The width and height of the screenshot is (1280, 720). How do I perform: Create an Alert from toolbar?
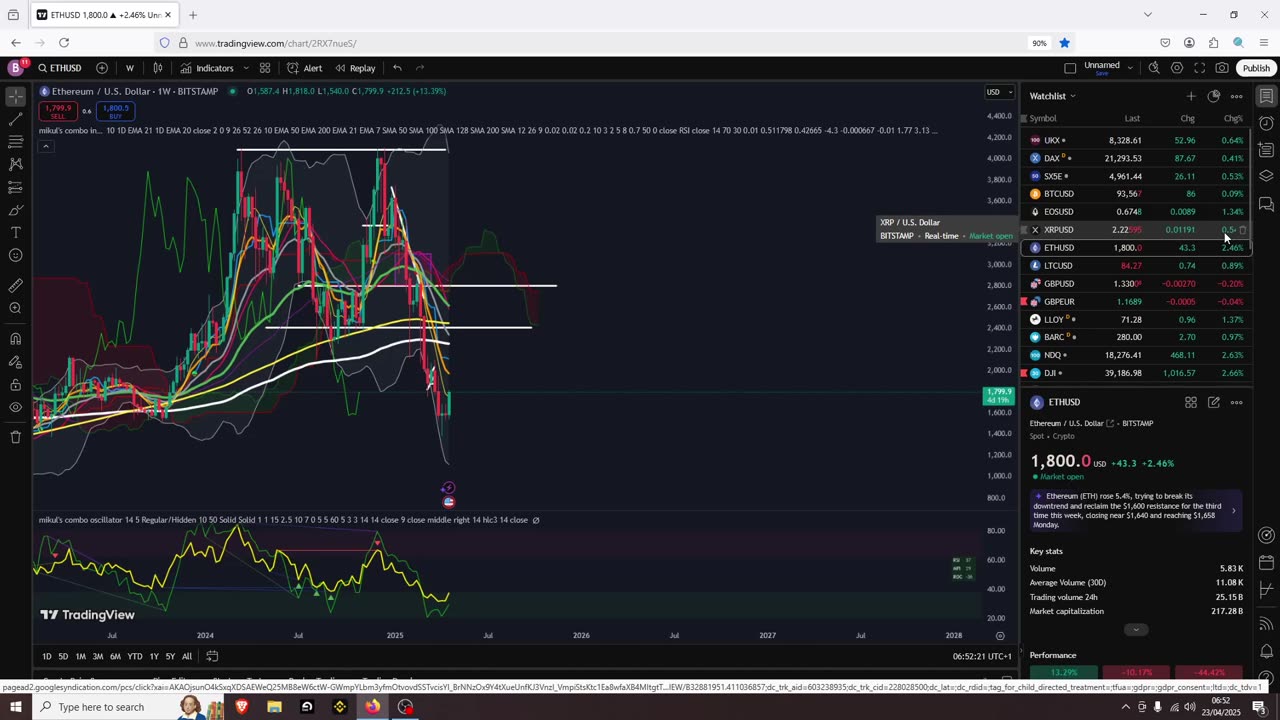coord(304,68)
